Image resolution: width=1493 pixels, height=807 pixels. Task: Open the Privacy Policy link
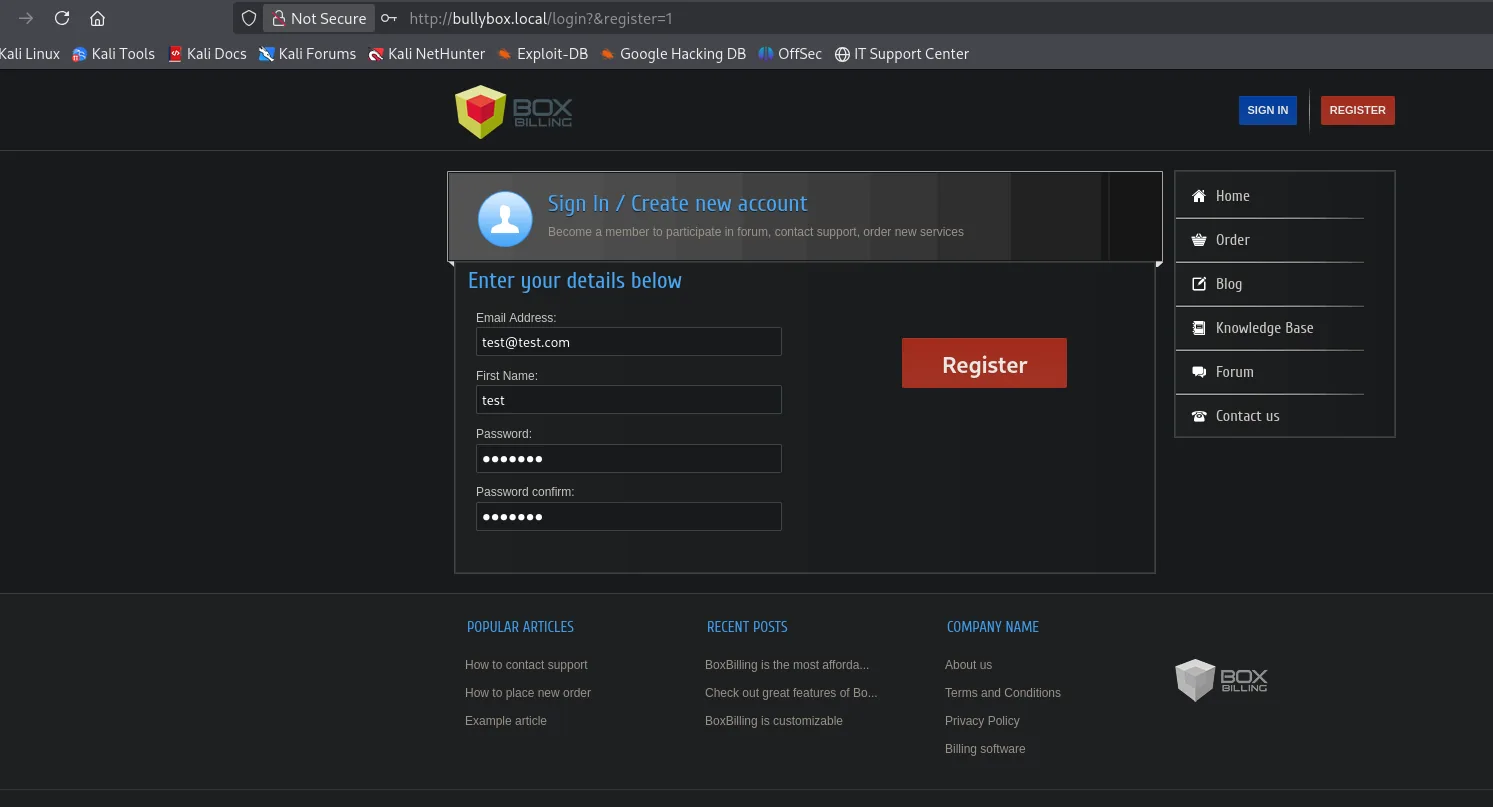982,721
